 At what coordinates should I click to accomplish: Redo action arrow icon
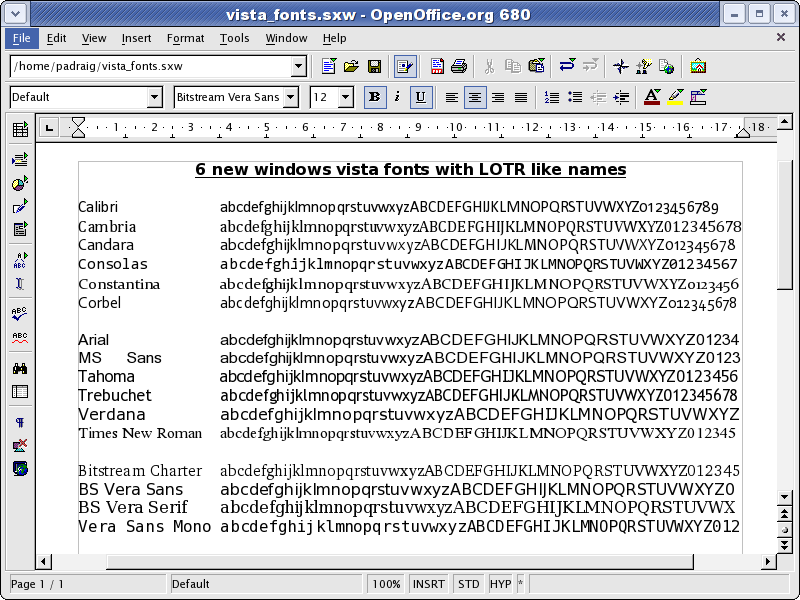[590, 66]
